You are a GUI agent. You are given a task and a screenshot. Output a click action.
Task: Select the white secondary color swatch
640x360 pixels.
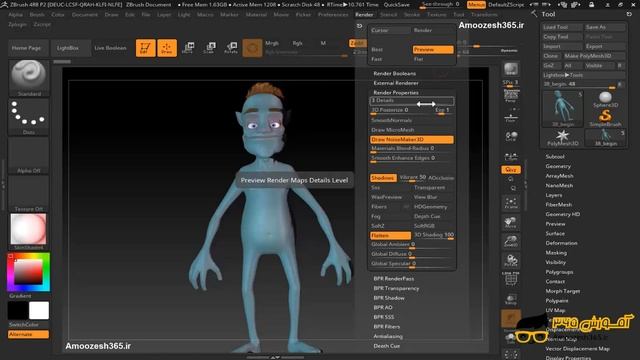(39, 311)
